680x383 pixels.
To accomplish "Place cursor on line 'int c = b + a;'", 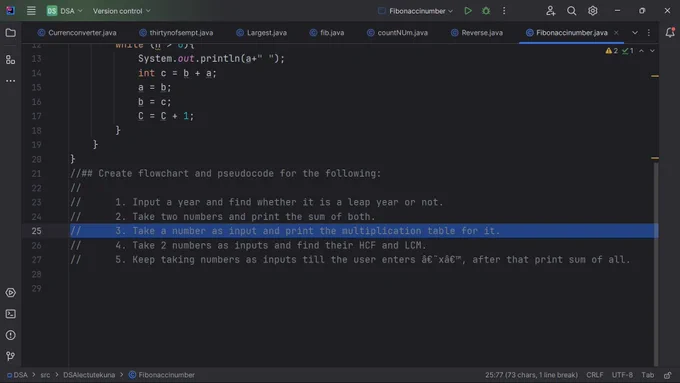I will click(177, 73).
